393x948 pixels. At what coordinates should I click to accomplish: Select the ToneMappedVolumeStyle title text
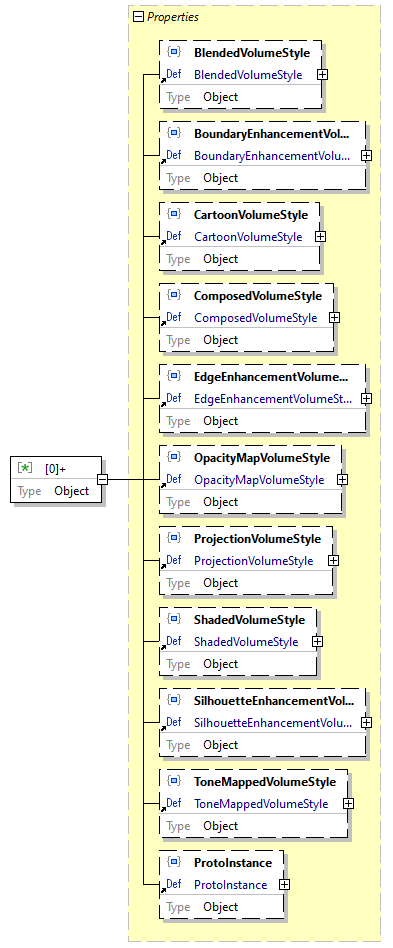pos(265,782)
